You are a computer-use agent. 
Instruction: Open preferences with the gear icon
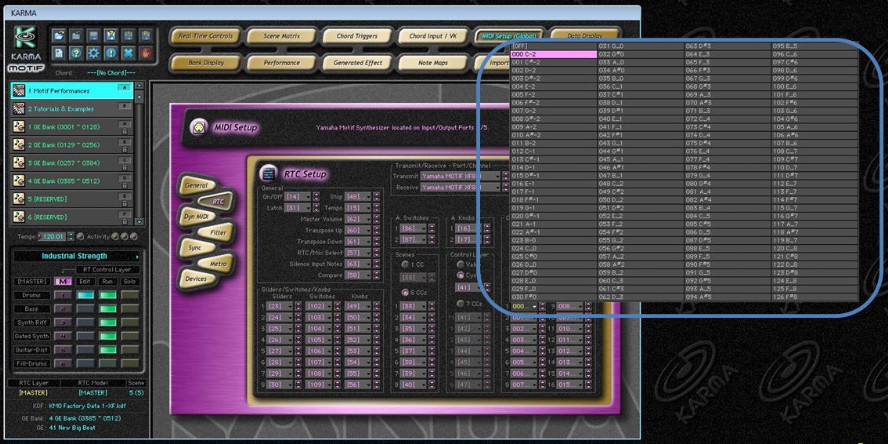pyautogui.click(x=93, y=53)
